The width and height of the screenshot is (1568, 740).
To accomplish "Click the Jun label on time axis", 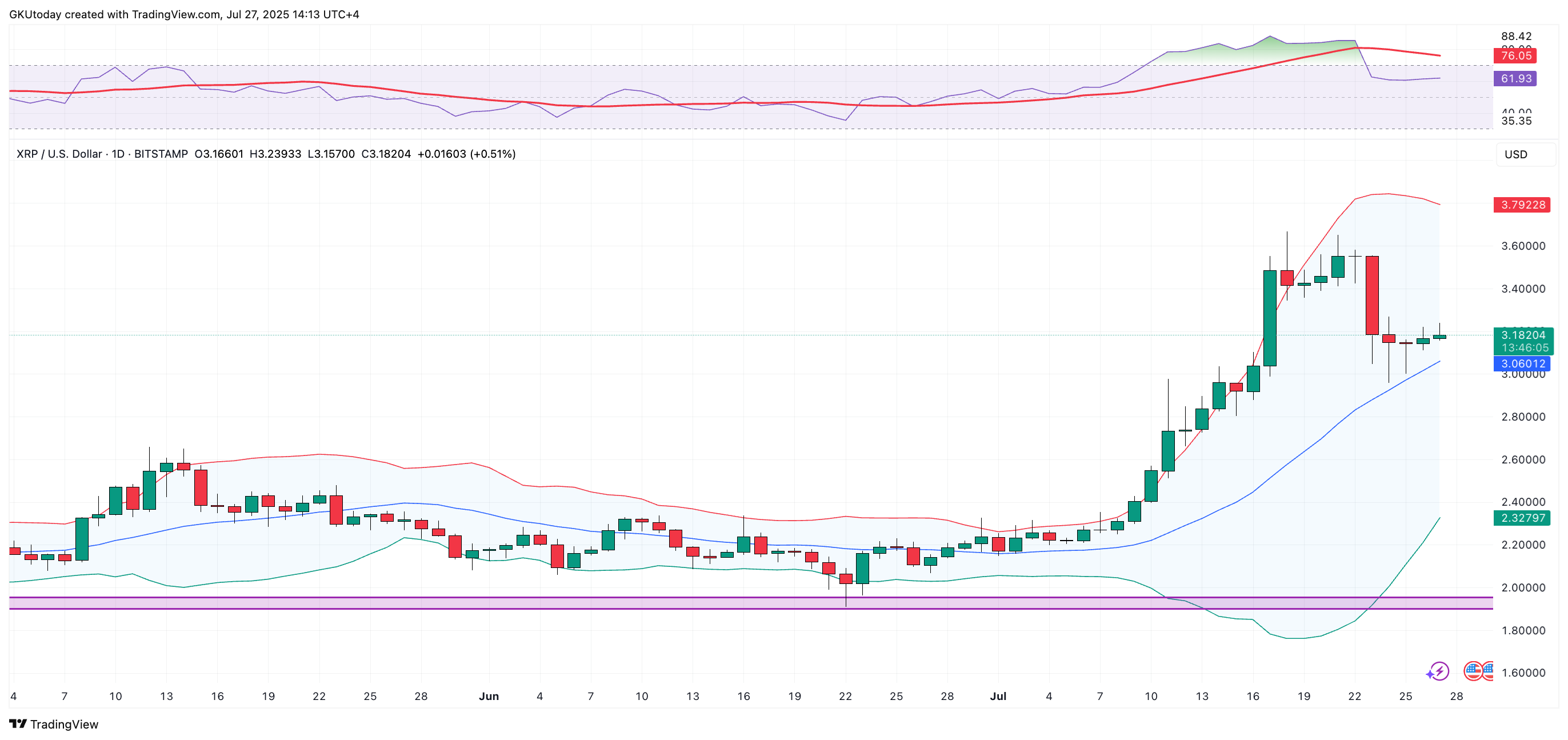I will (489, 696).
